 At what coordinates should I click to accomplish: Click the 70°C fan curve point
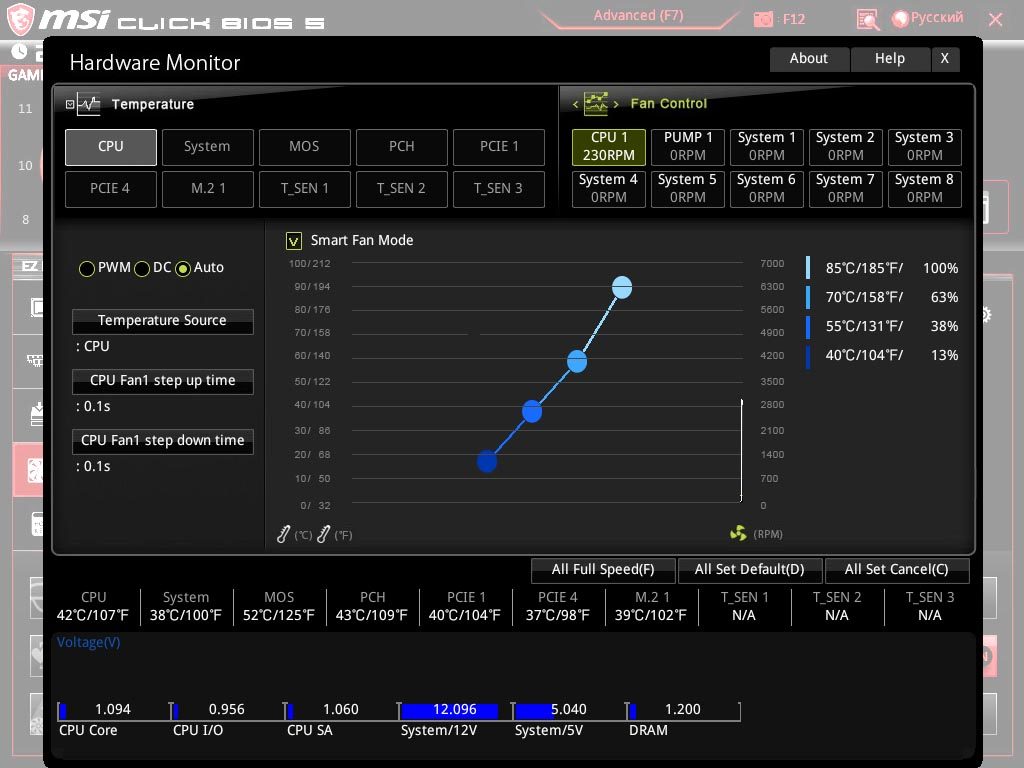577,361
